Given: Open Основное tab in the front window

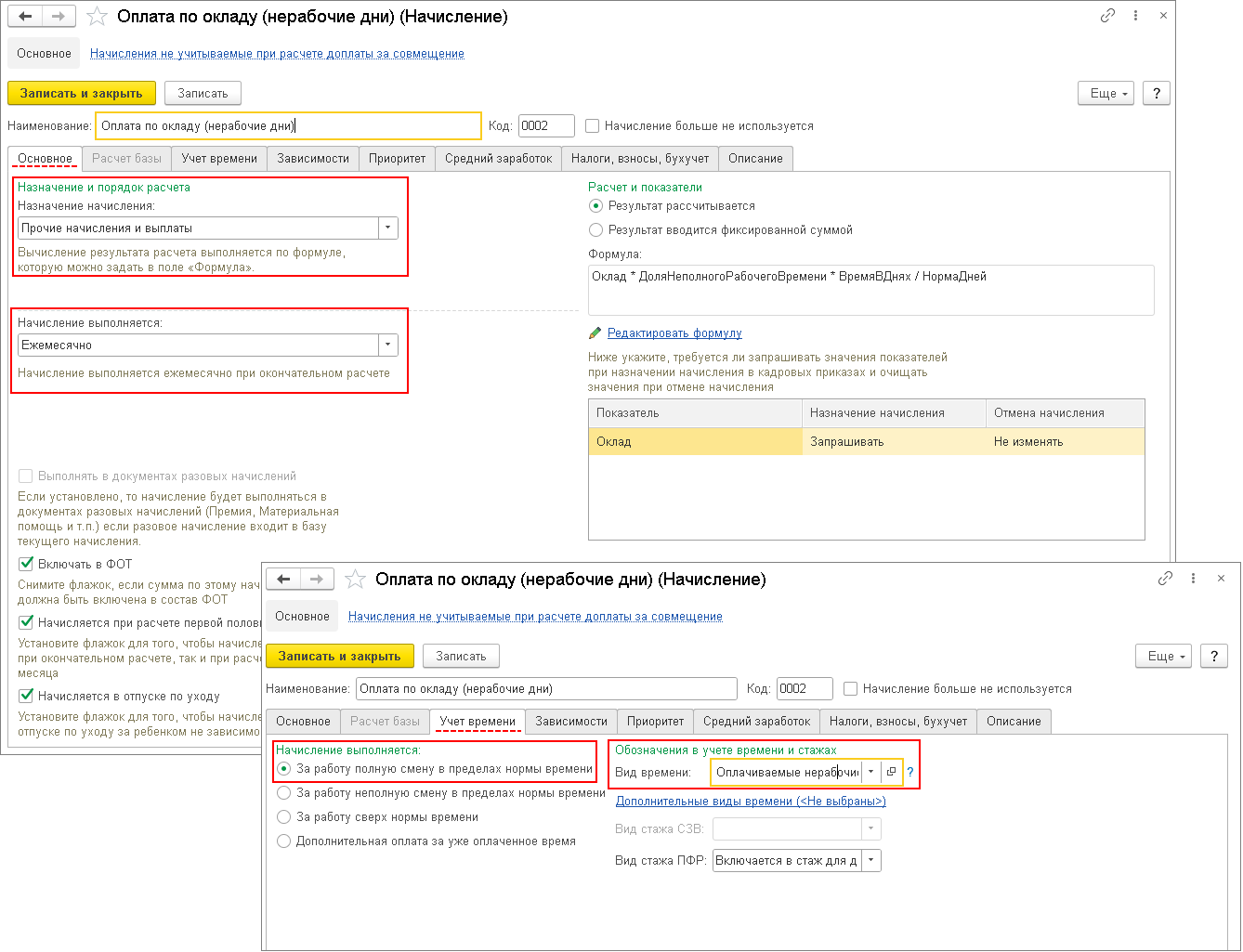Looking at the screenshot, I should [303, 722].
